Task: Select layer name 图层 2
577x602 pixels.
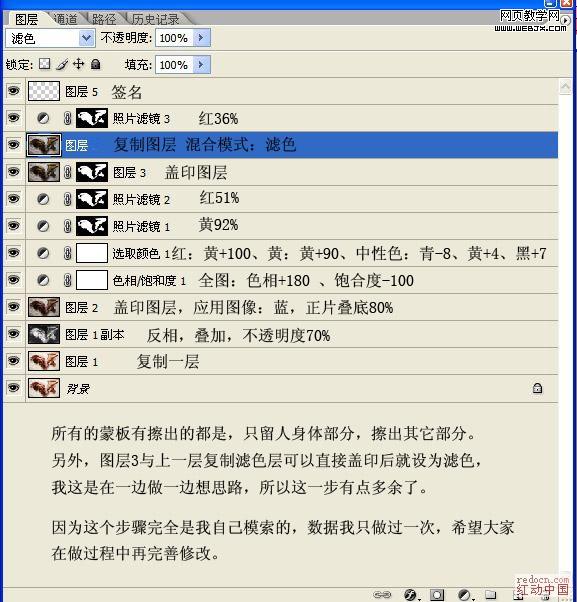Action: pyautogui.click(x=81, y=308)
